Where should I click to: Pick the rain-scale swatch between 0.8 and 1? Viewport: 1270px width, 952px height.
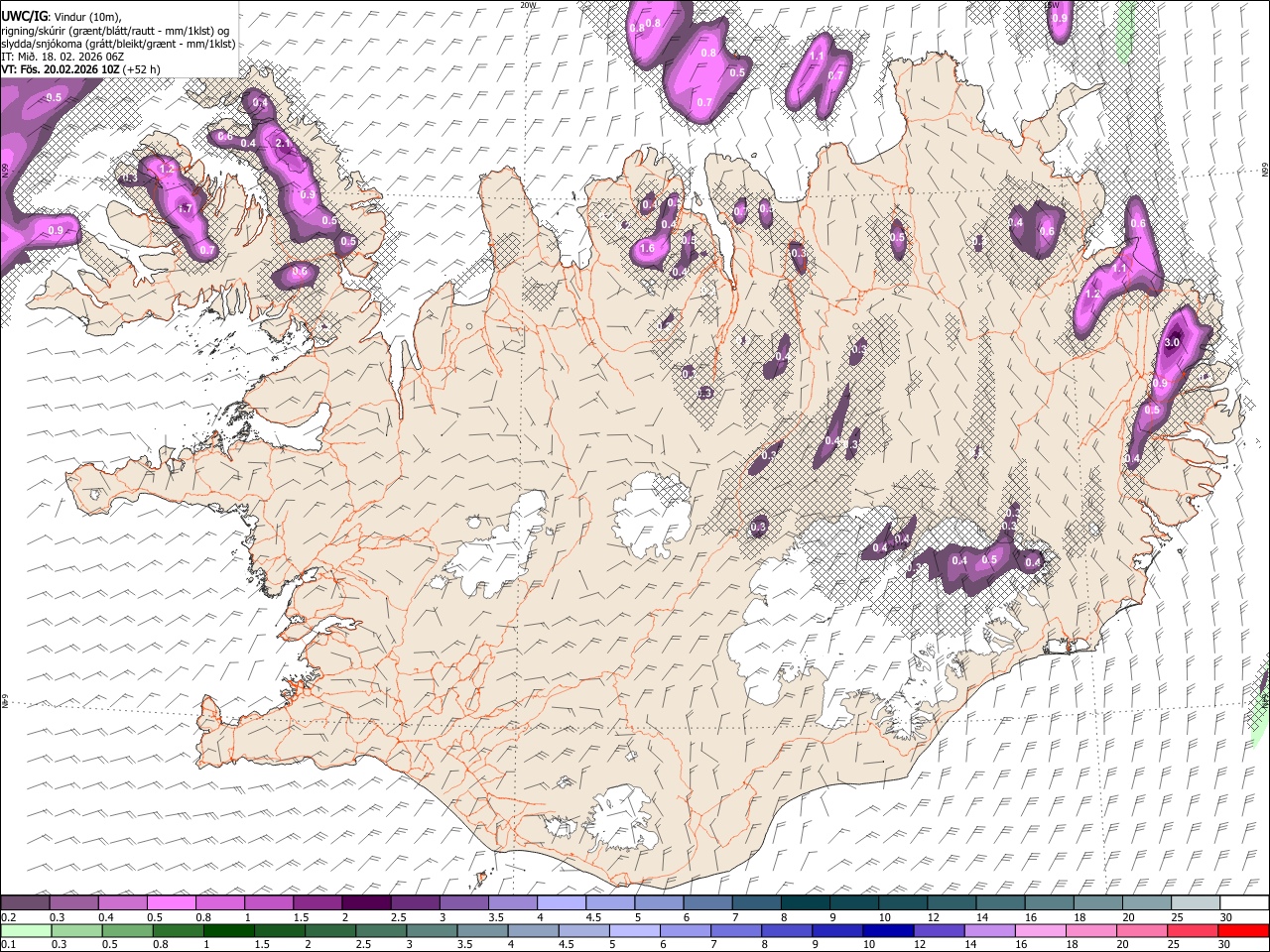click(179, 930)
